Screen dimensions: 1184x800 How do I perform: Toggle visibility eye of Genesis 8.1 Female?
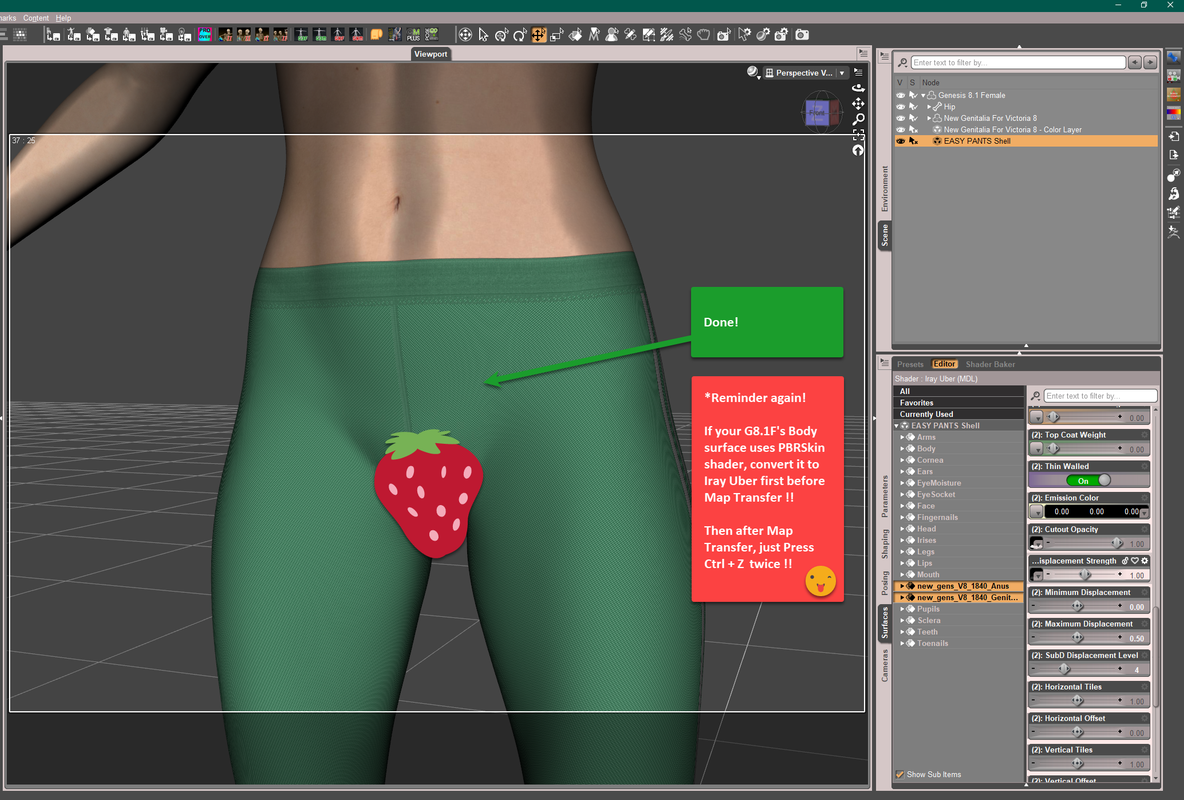(900, 95)
